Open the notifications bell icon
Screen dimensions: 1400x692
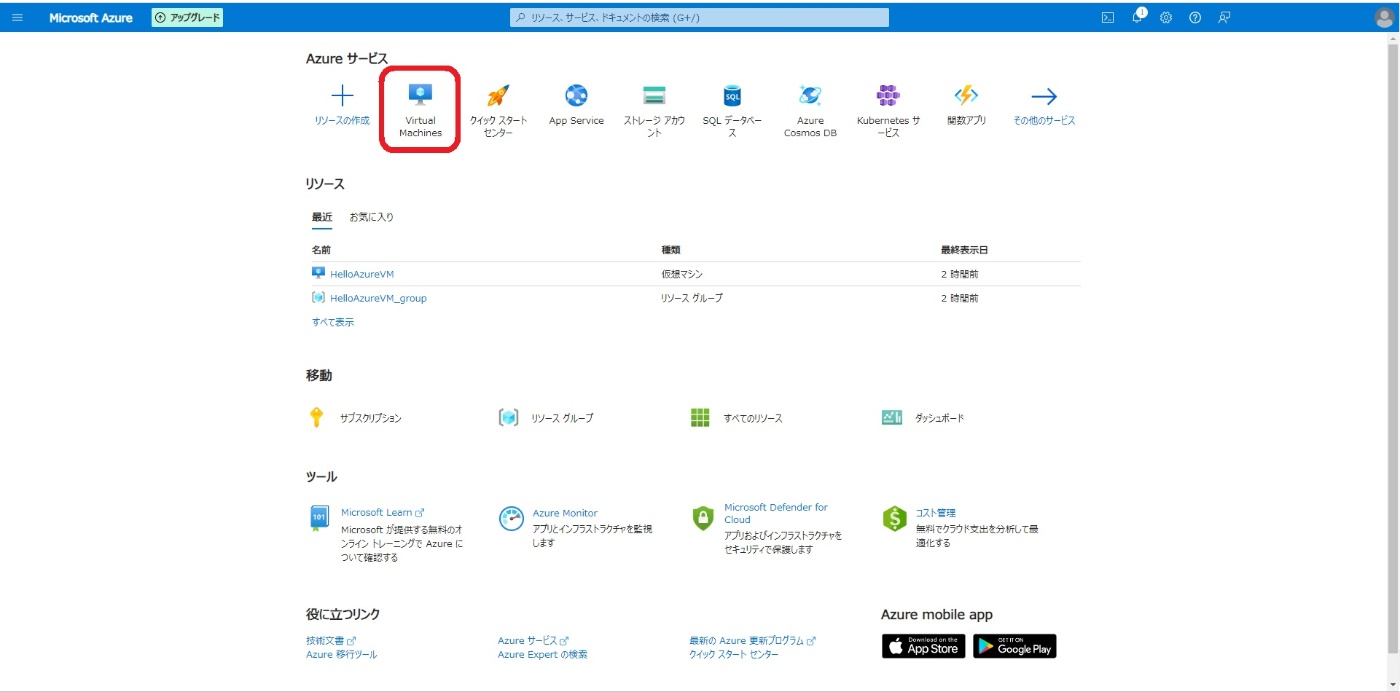(x=1138, y=17)
